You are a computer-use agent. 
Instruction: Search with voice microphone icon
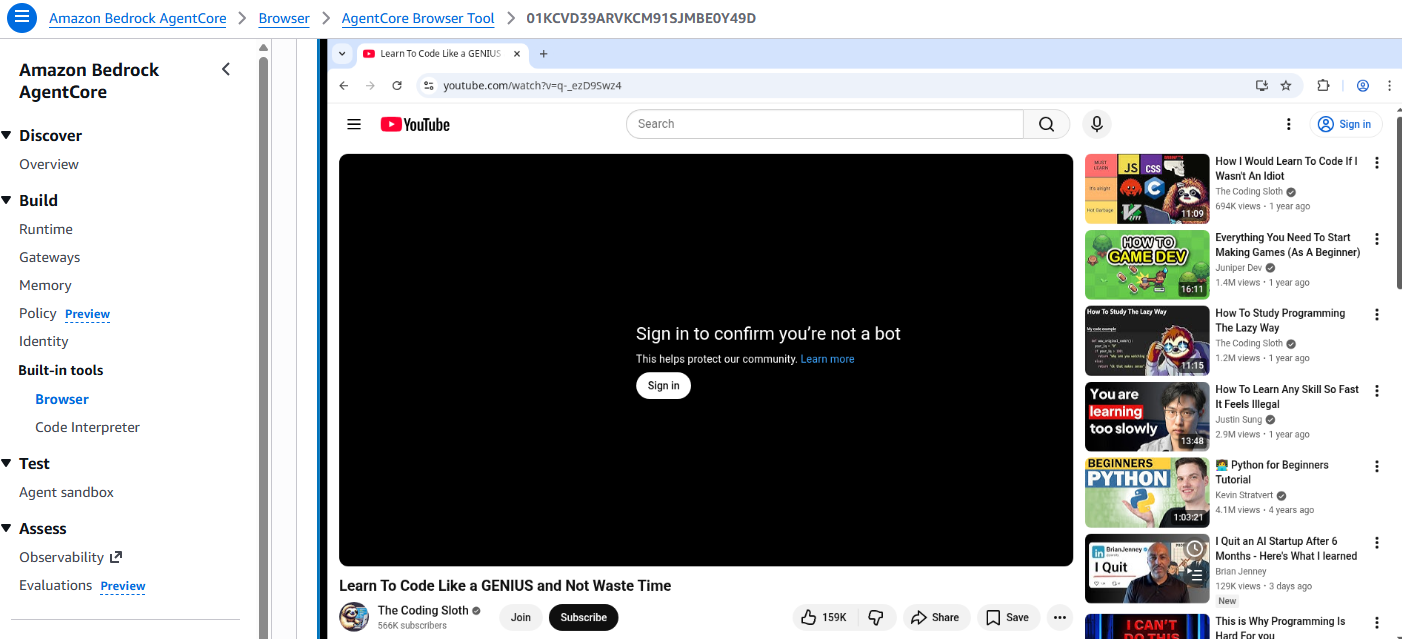[1097, 124]
